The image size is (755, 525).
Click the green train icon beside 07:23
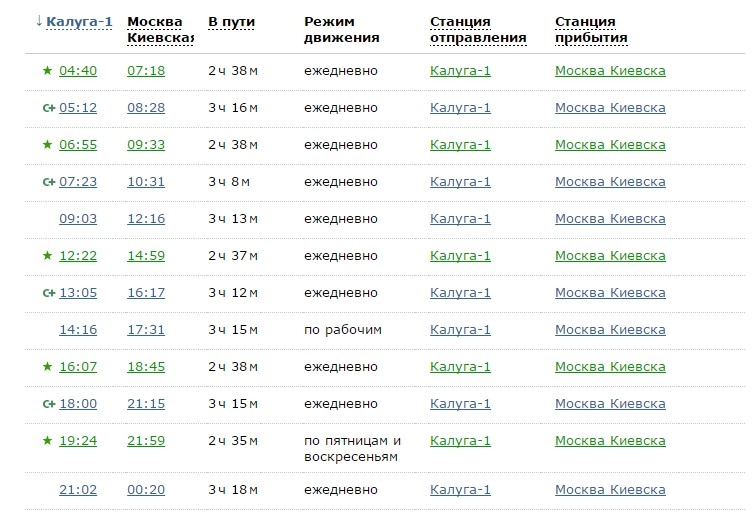pos(48,182)
